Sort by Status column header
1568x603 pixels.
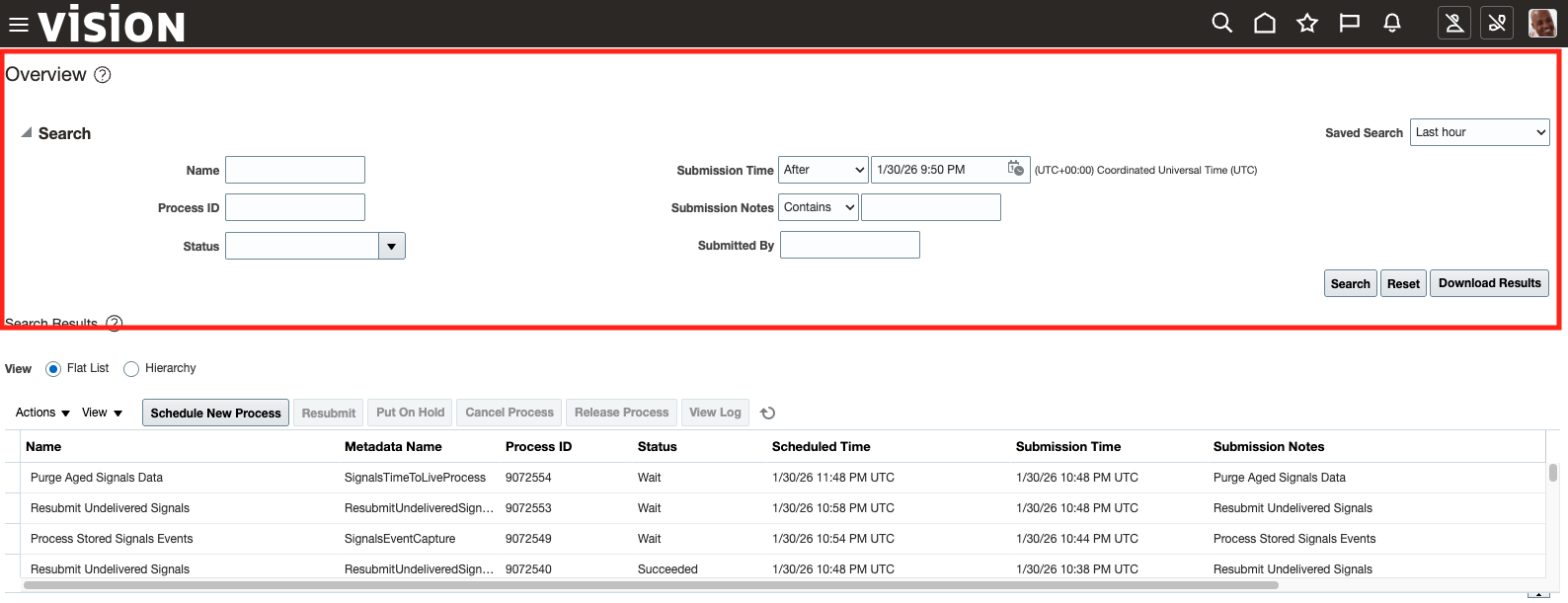[658, 447]
